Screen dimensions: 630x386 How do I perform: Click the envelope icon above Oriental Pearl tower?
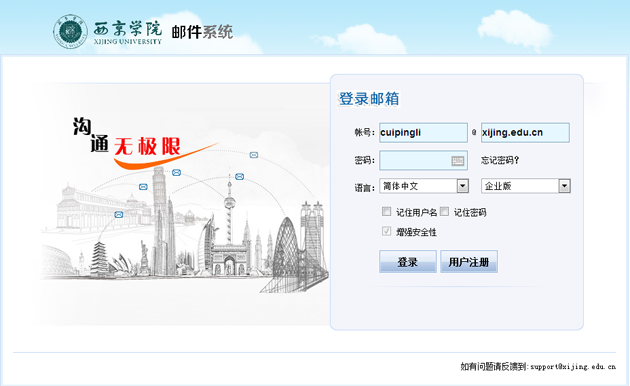[239, 176]
